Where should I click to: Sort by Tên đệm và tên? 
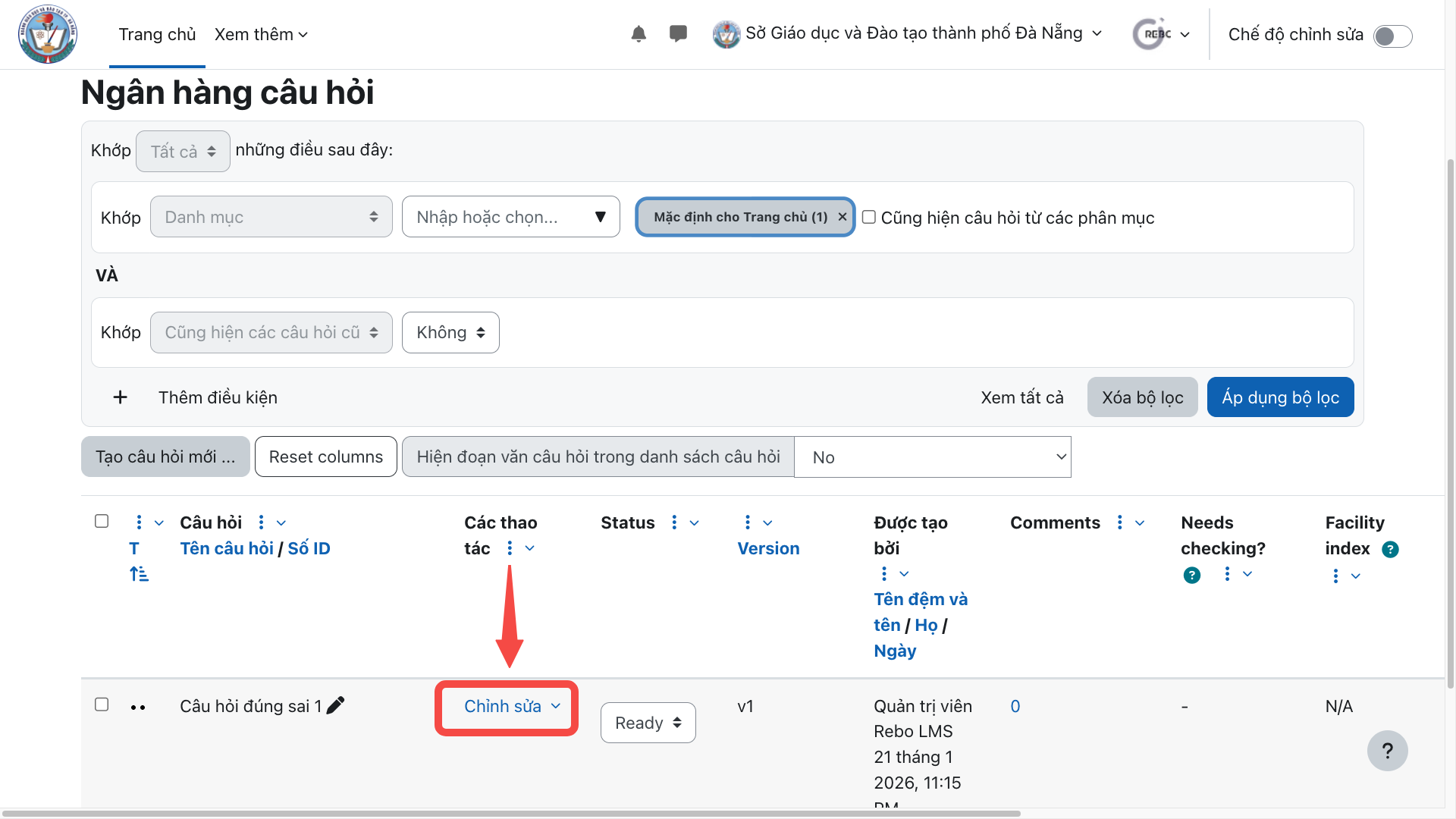click(920, 612)
